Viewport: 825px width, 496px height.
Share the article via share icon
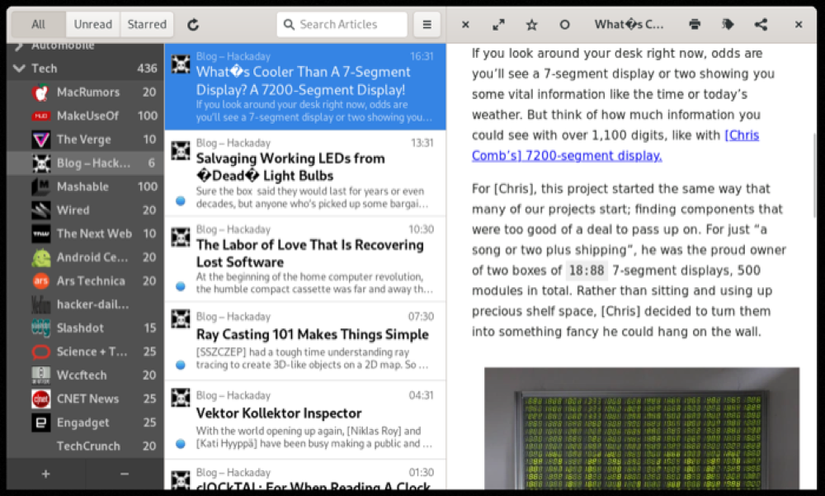(x=761, y=24)
